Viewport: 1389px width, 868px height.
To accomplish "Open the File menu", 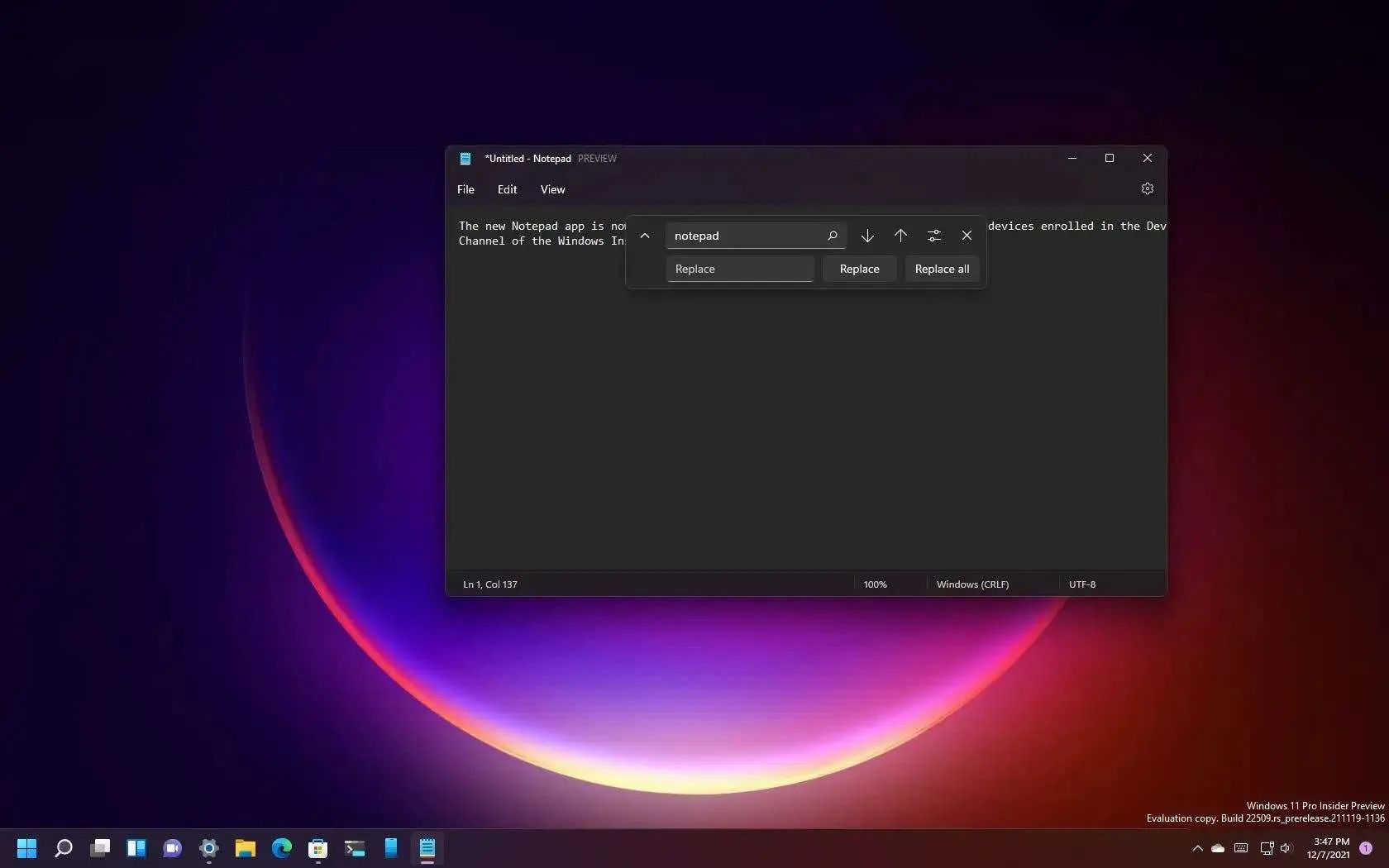I will point(465,189).
